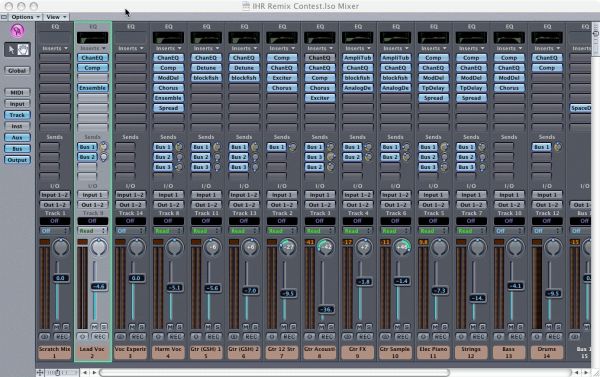Open Inserts dropdown on Scratch Mix strip
The width and height of the screenshot is (600, 377).
[55, 48]
